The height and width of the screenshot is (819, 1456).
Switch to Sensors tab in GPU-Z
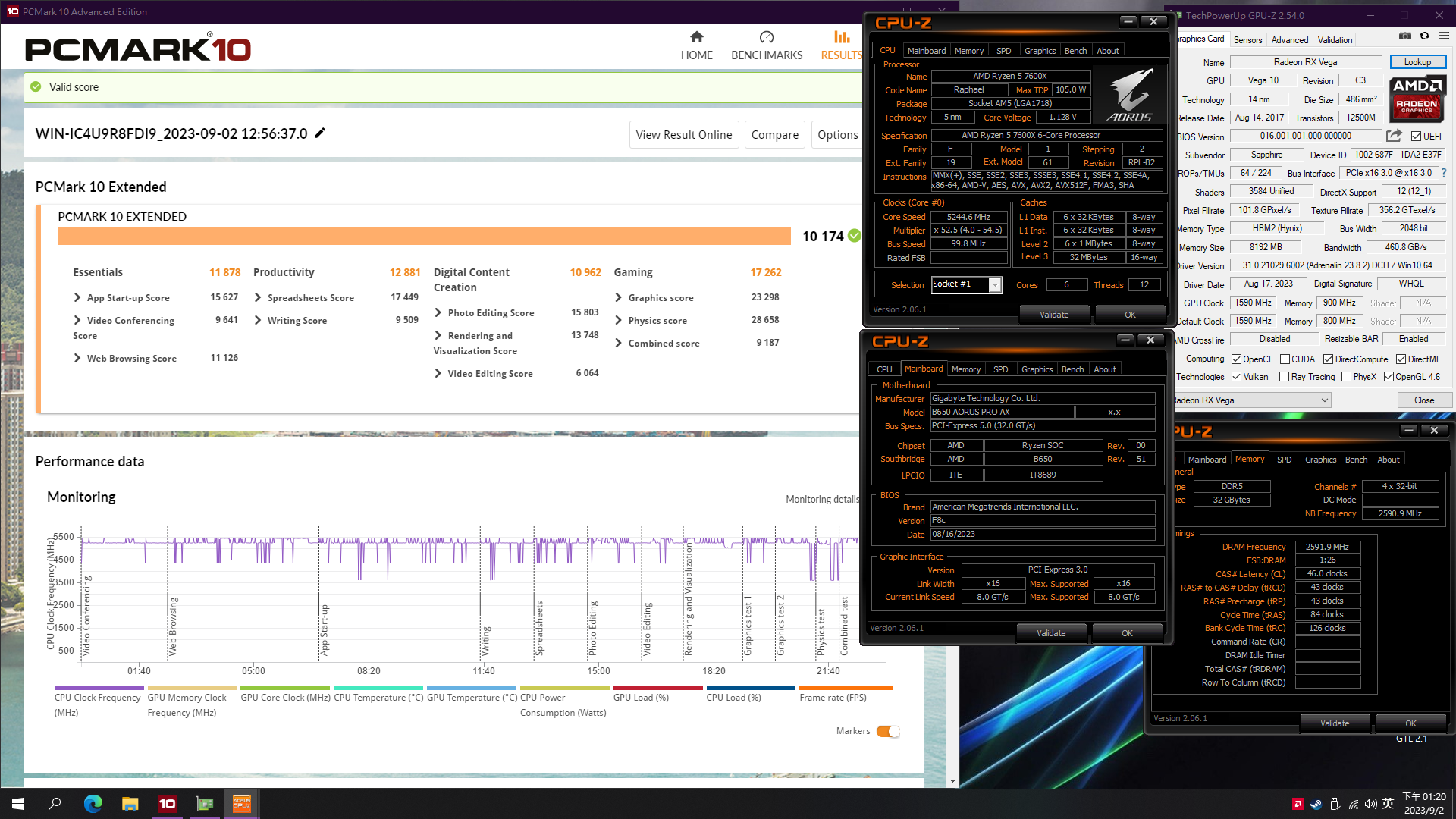(1247, 40)
